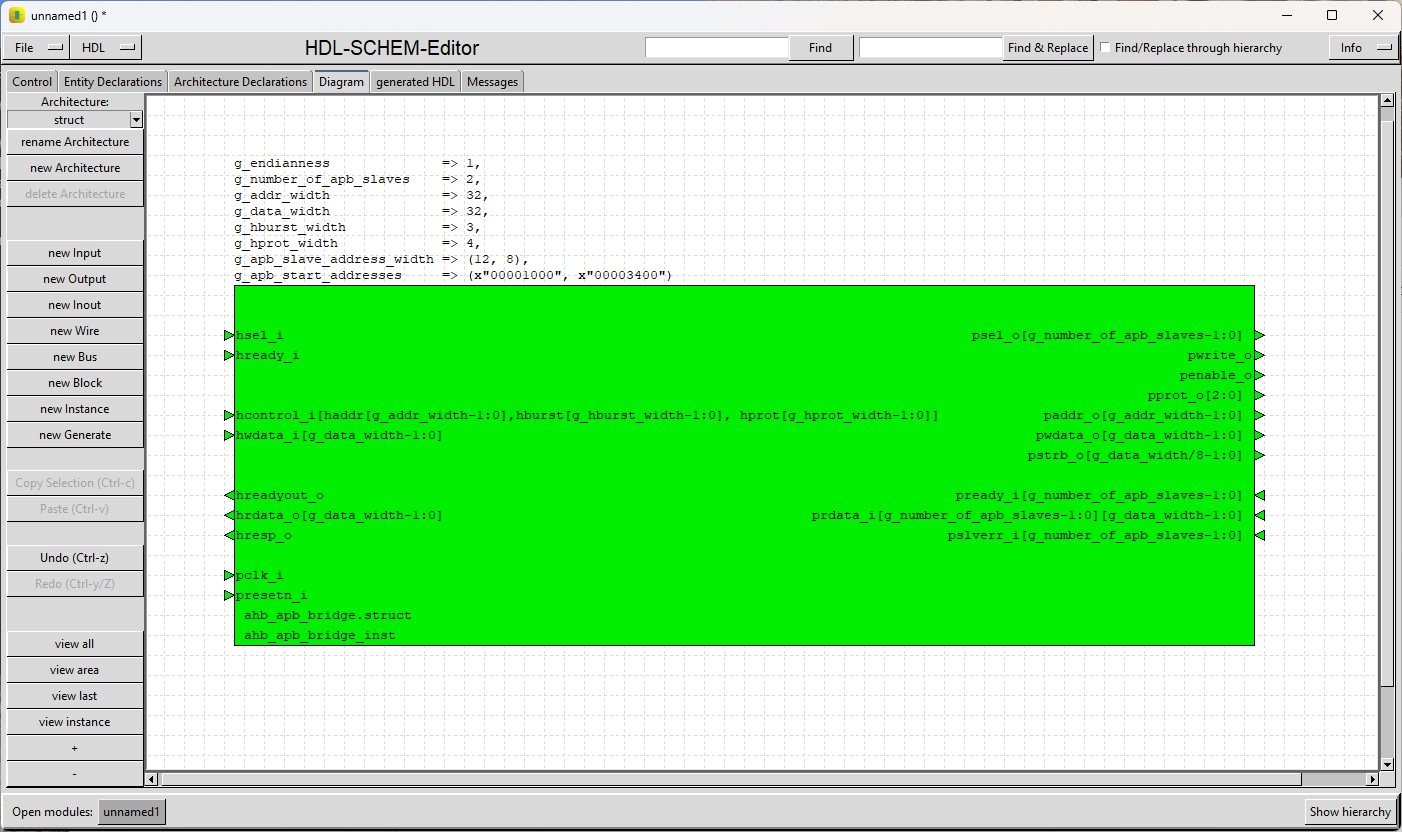Select the hreadyout_o output port triangle
Screen dimensions: 1402x832
coord(229,496)
